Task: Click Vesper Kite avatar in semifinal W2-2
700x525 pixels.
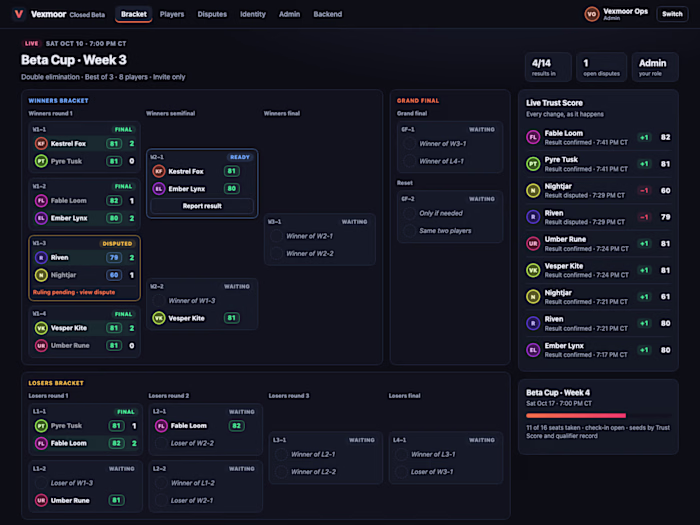Action: [x=158, y=318]
